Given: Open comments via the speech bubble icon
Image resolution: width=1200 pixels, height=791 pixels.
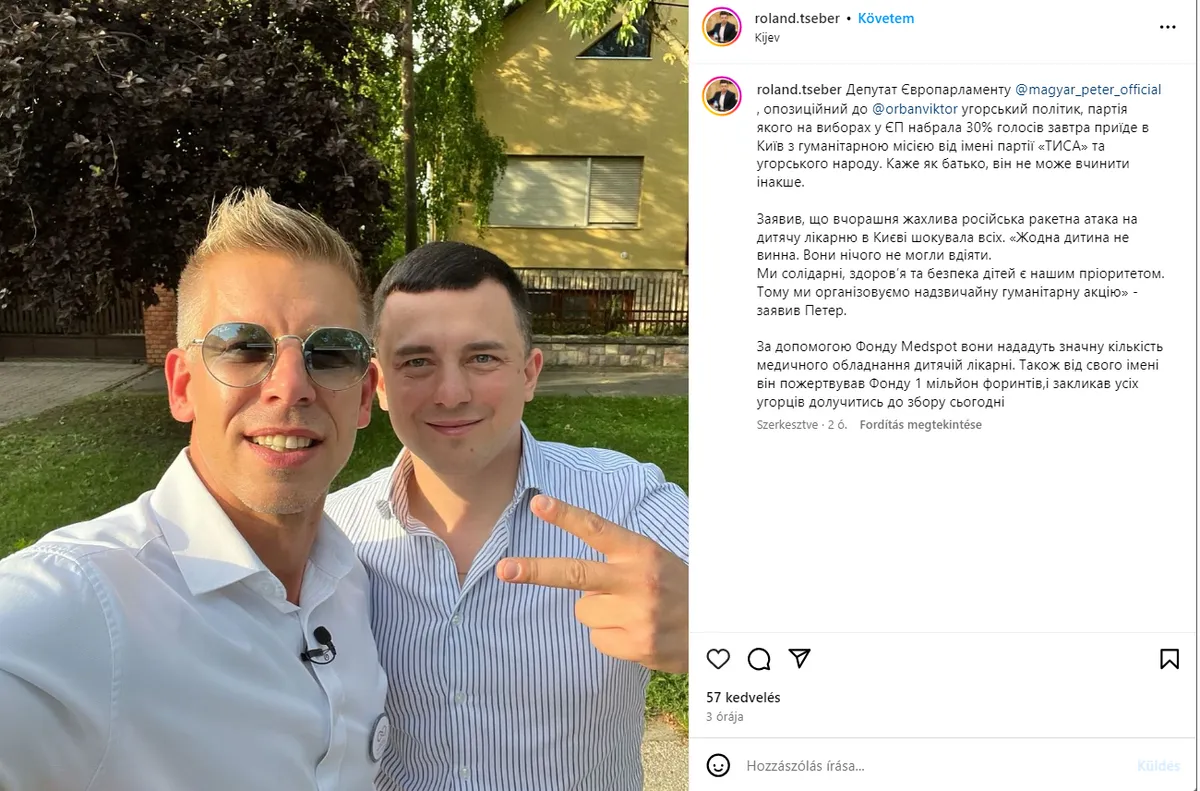Looking at the screenshot, I should [759, 659].
